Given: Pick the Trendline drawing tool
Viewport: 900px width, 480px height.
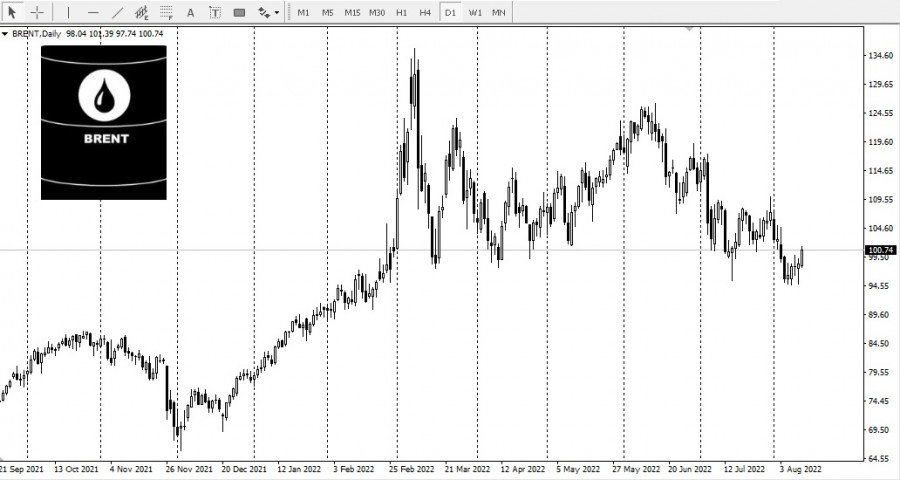Looking at the screenshot, I should [117, 12].
